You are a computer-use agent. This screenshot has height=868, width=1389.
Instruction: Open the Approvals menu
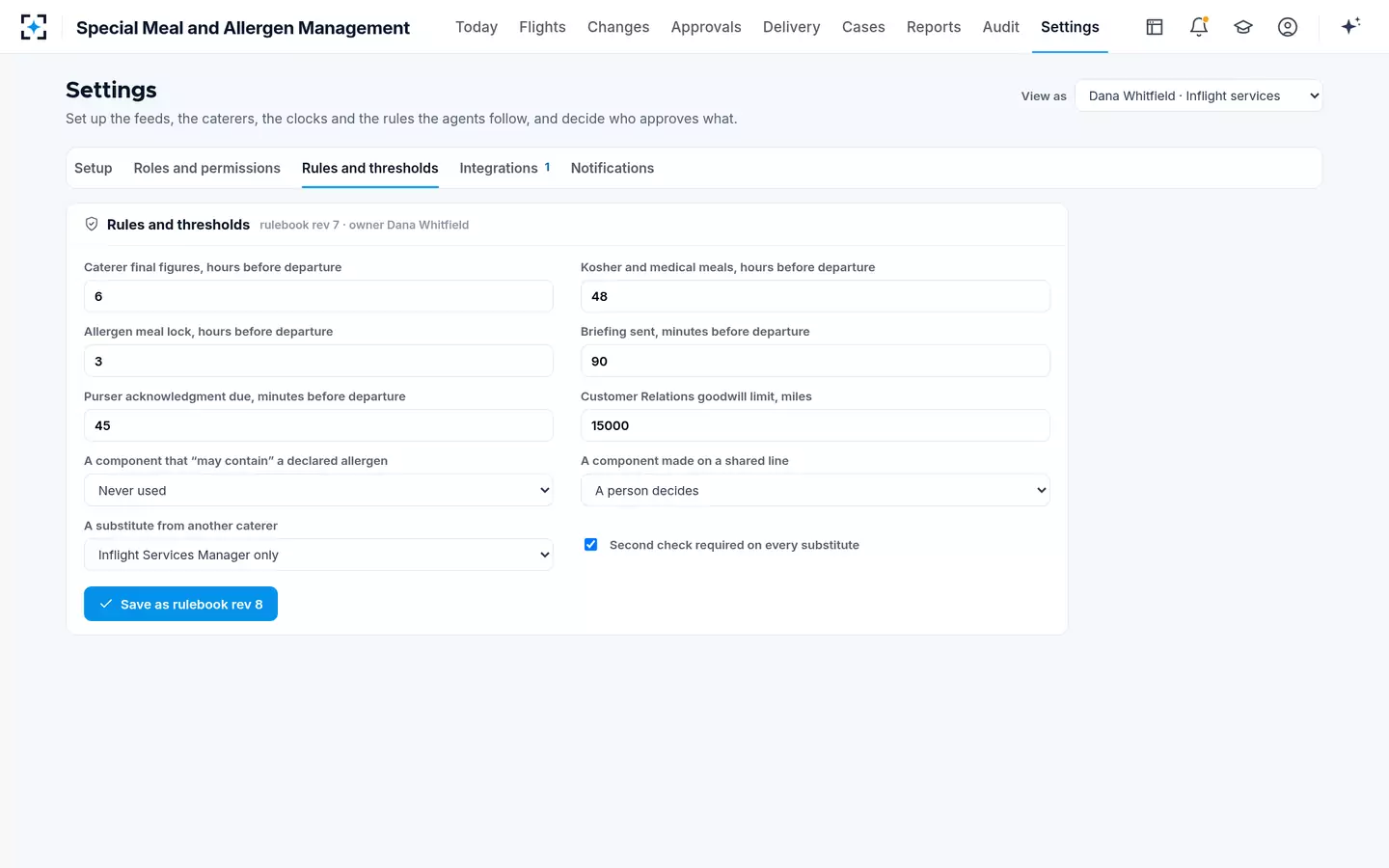pos(706,27)
